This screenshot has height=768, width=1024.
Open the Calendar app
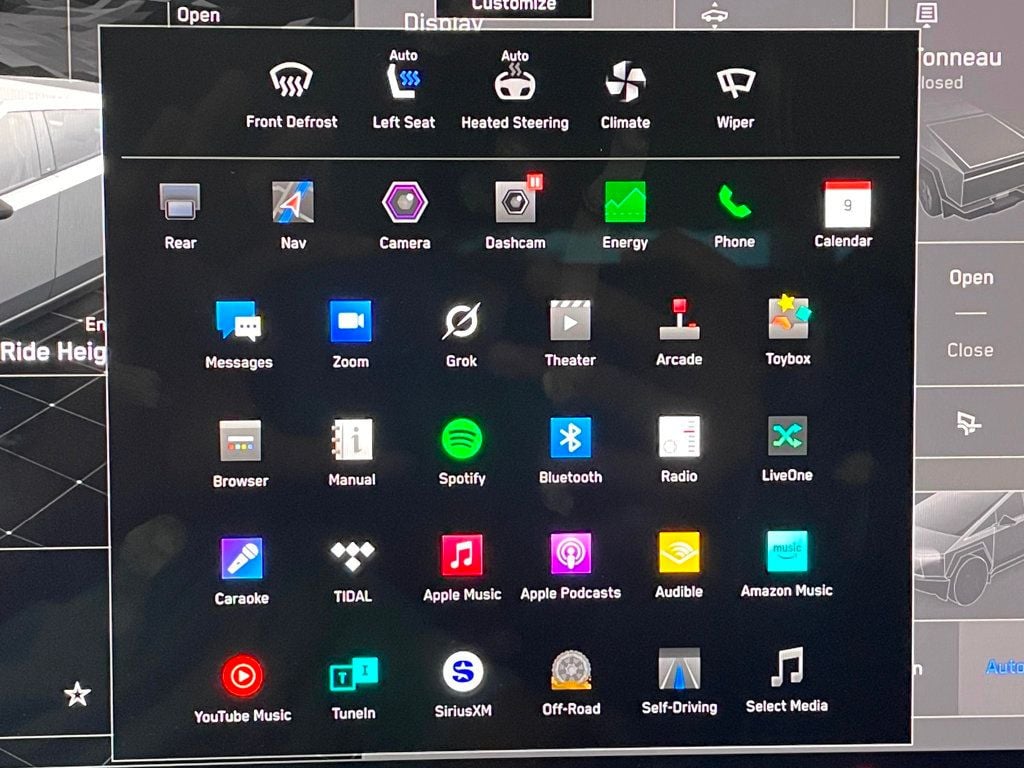[x=844, y=214]
